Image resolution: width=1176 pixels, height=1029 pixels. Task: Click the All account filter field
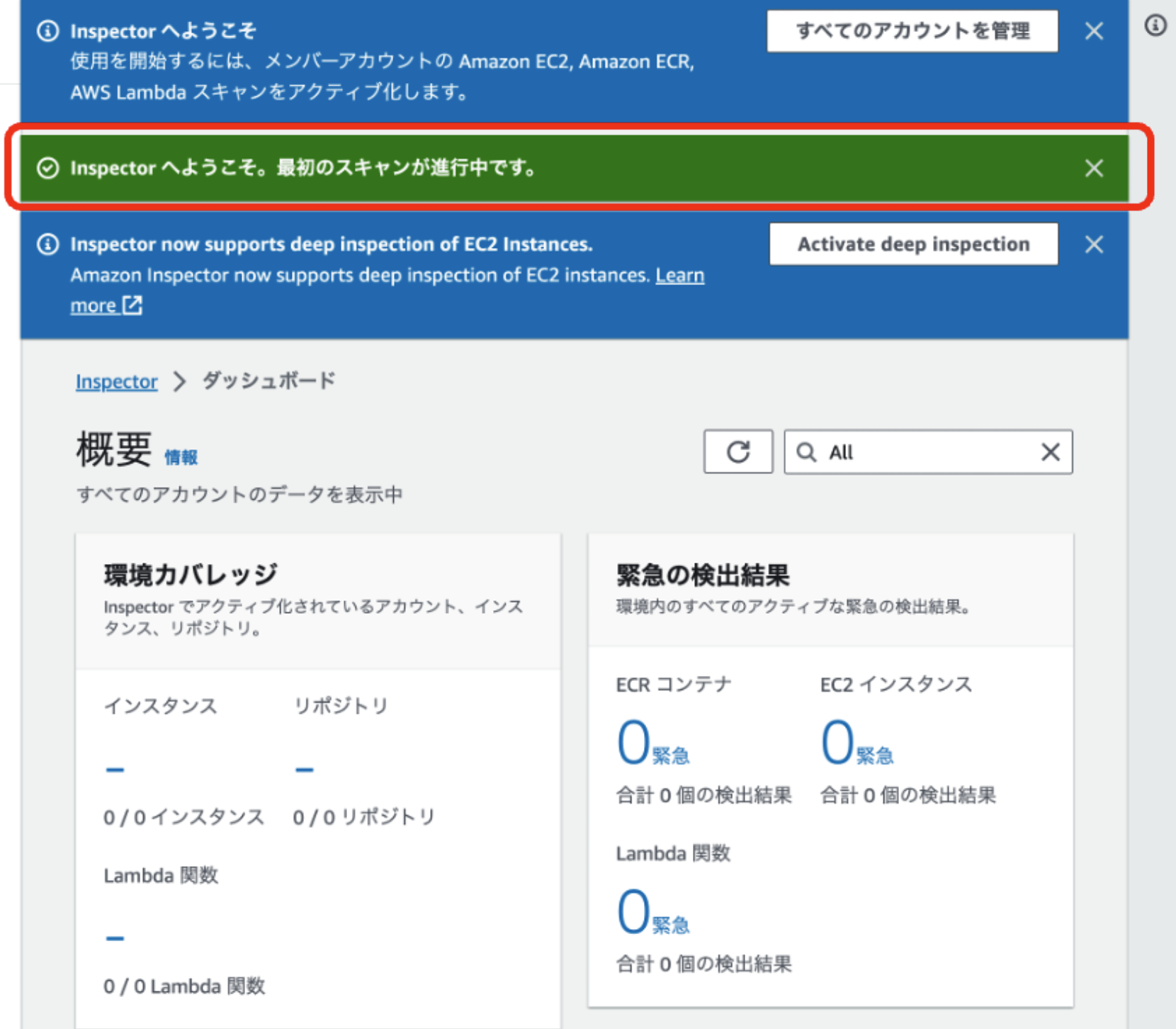tap(928, 451)
